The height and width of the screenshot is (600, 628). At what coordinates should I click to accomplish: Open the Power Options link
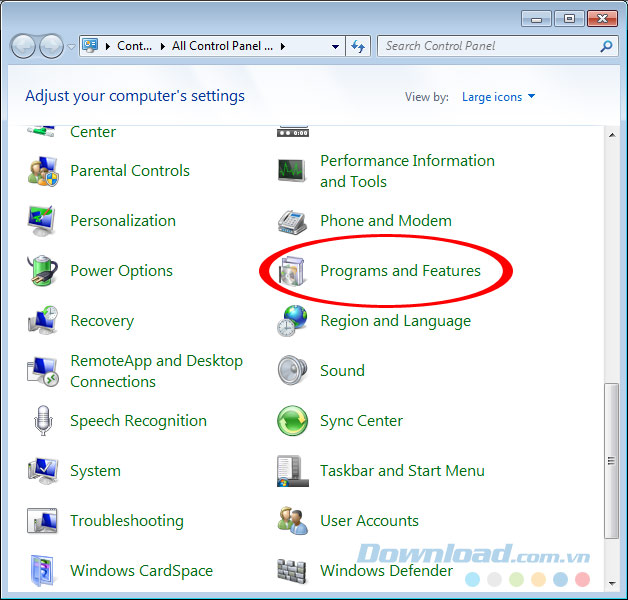tap(121, 271)
